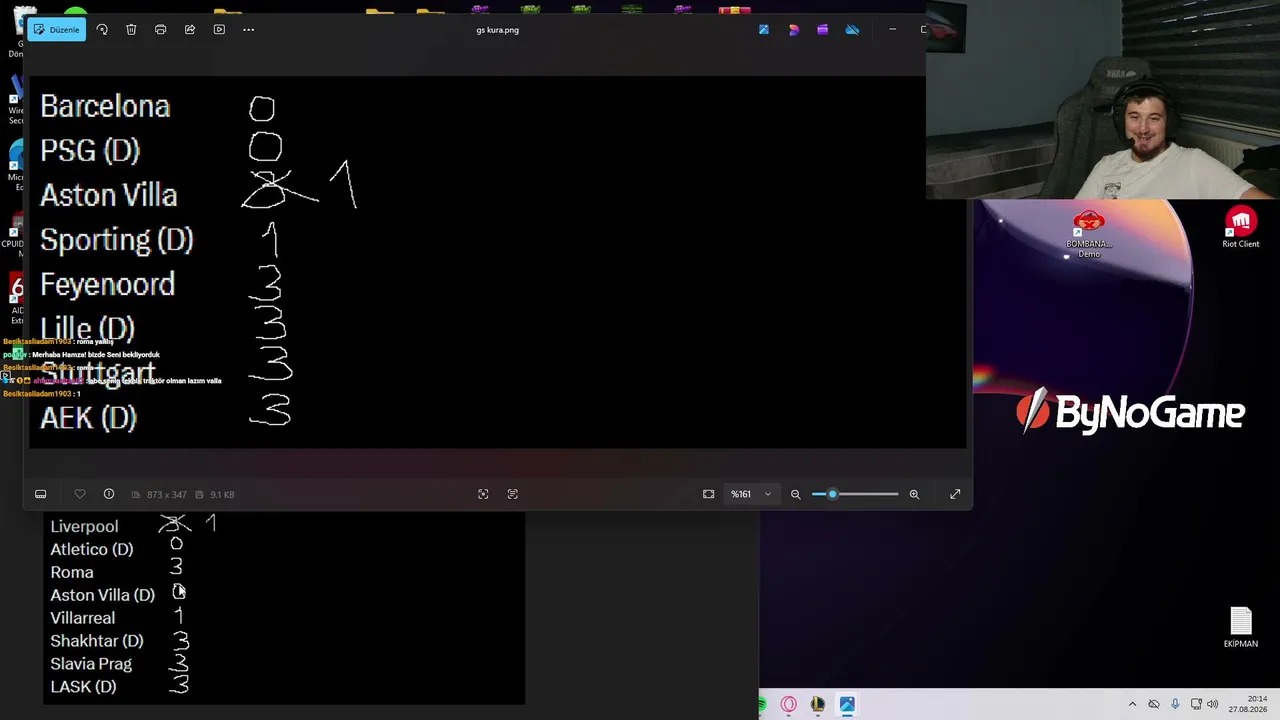Image resolution: width=1280 pixels, height=720 pixels.
Task: Click the Düzenle edit button in Photos
Action: click(56, 30)
